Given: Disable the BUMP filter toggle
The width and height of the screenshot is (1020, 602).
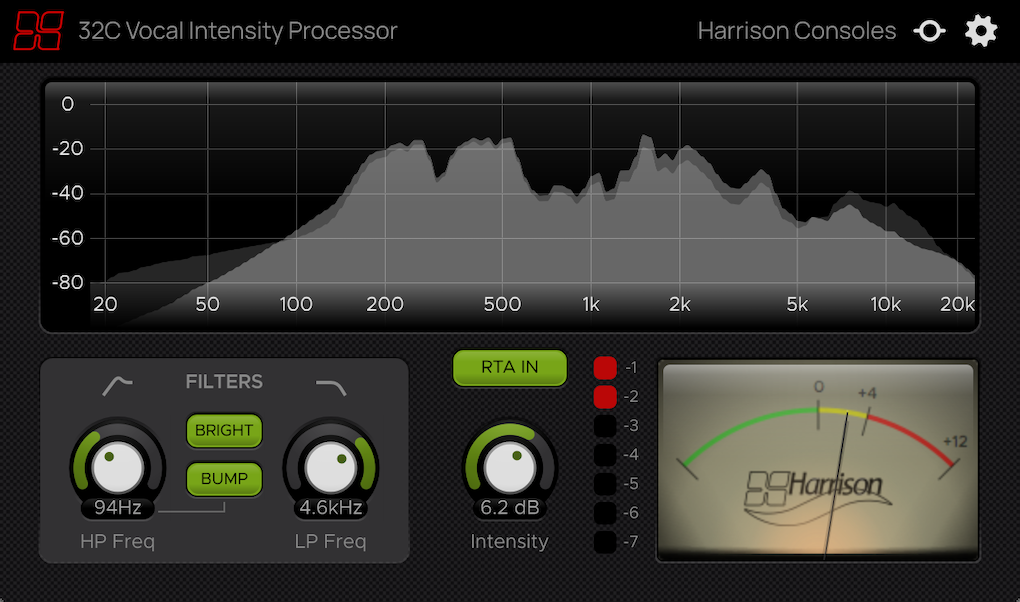Looking at the screenshot, I should [x=224, y=479].
